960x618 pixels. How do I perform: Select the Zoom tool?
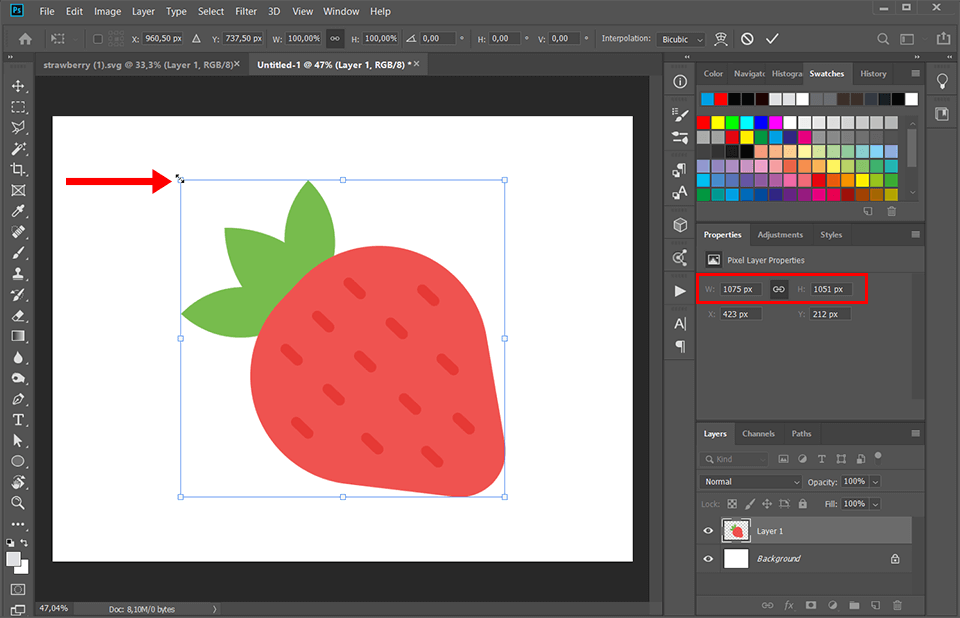click(x=18, y=503)
